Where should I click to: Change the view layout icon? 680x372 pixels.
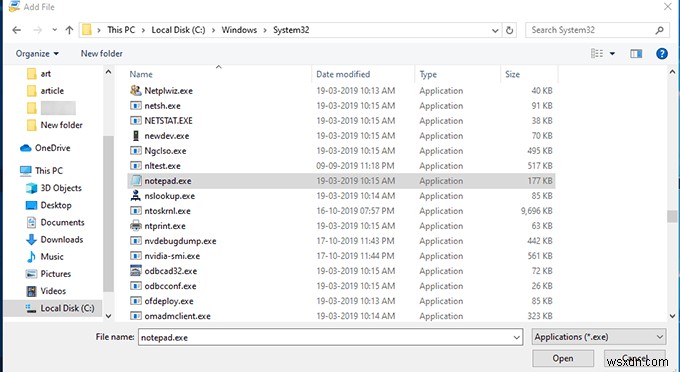pyautogui.click(x=597, y=53)
